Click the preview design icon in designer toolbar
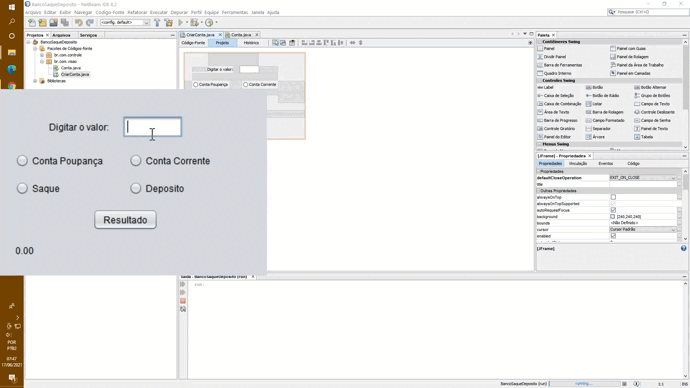The image size is (690, 388). click(292, 43)
